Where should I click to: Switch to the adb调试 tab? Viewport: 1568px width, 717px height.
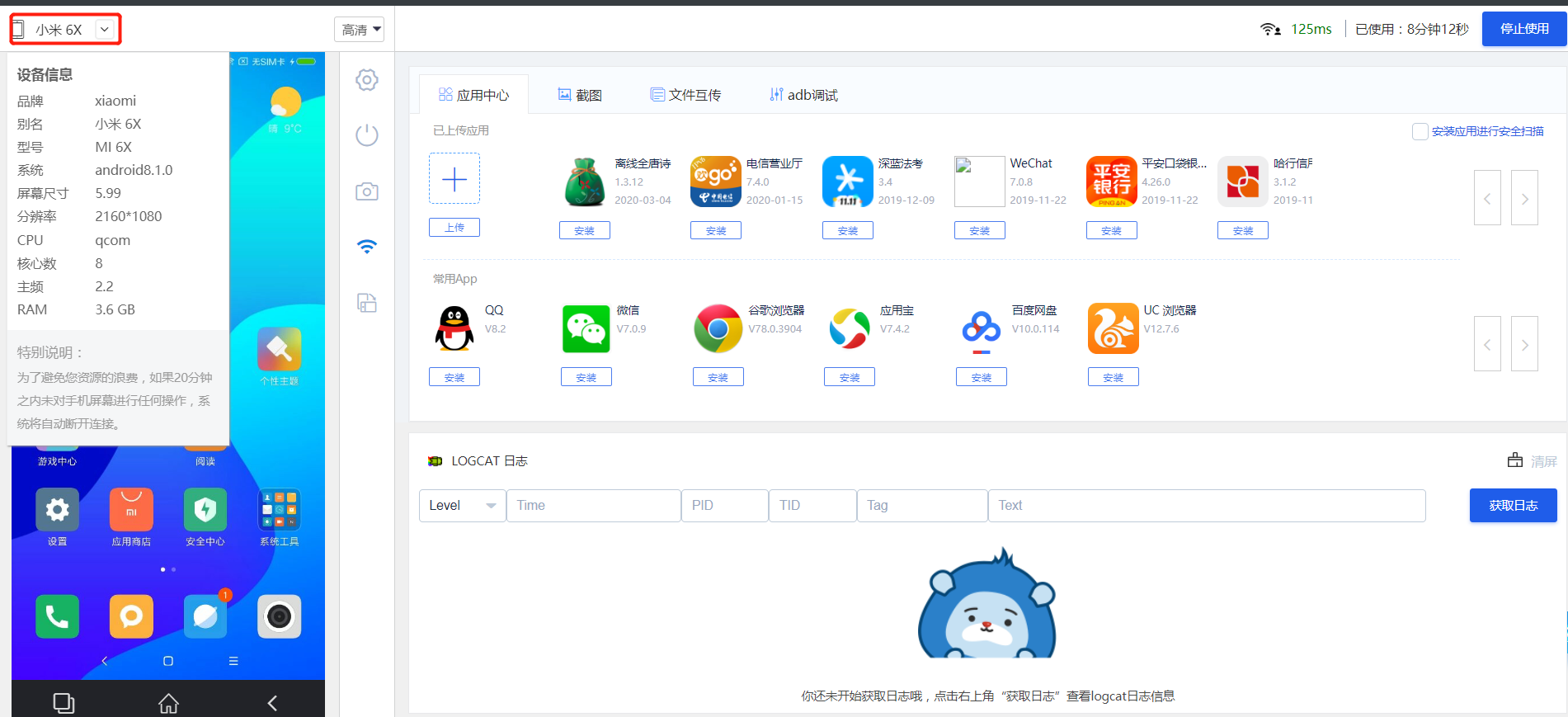tap(803, 95)
